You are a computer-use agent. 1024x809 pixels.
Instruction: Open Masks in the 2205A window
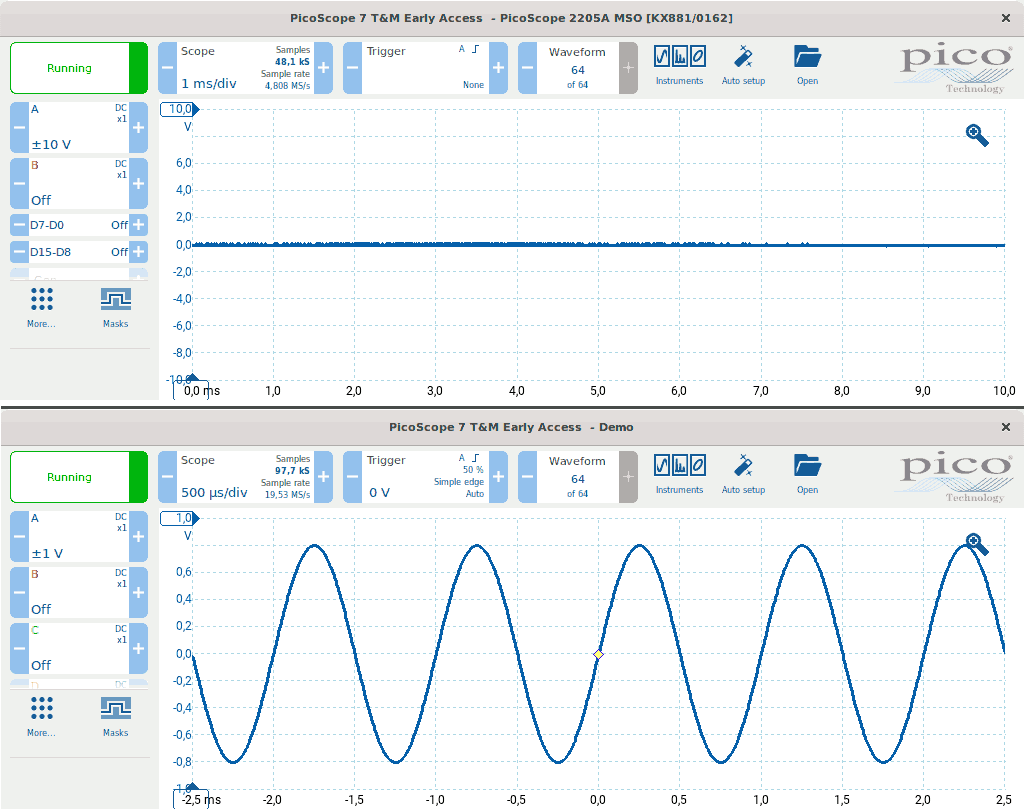tap(116, 308)
